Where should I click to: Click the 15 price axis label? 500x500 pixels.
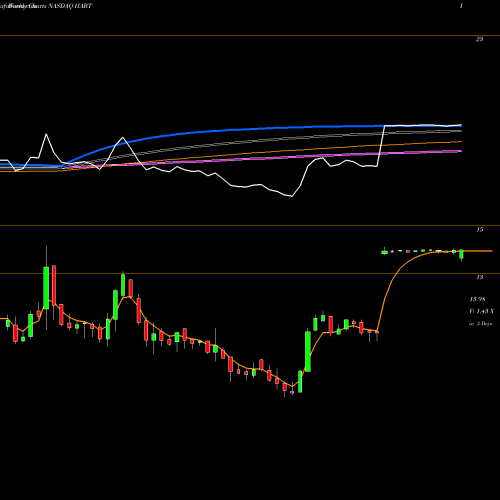pyautogui.click(x=479, y=230)
